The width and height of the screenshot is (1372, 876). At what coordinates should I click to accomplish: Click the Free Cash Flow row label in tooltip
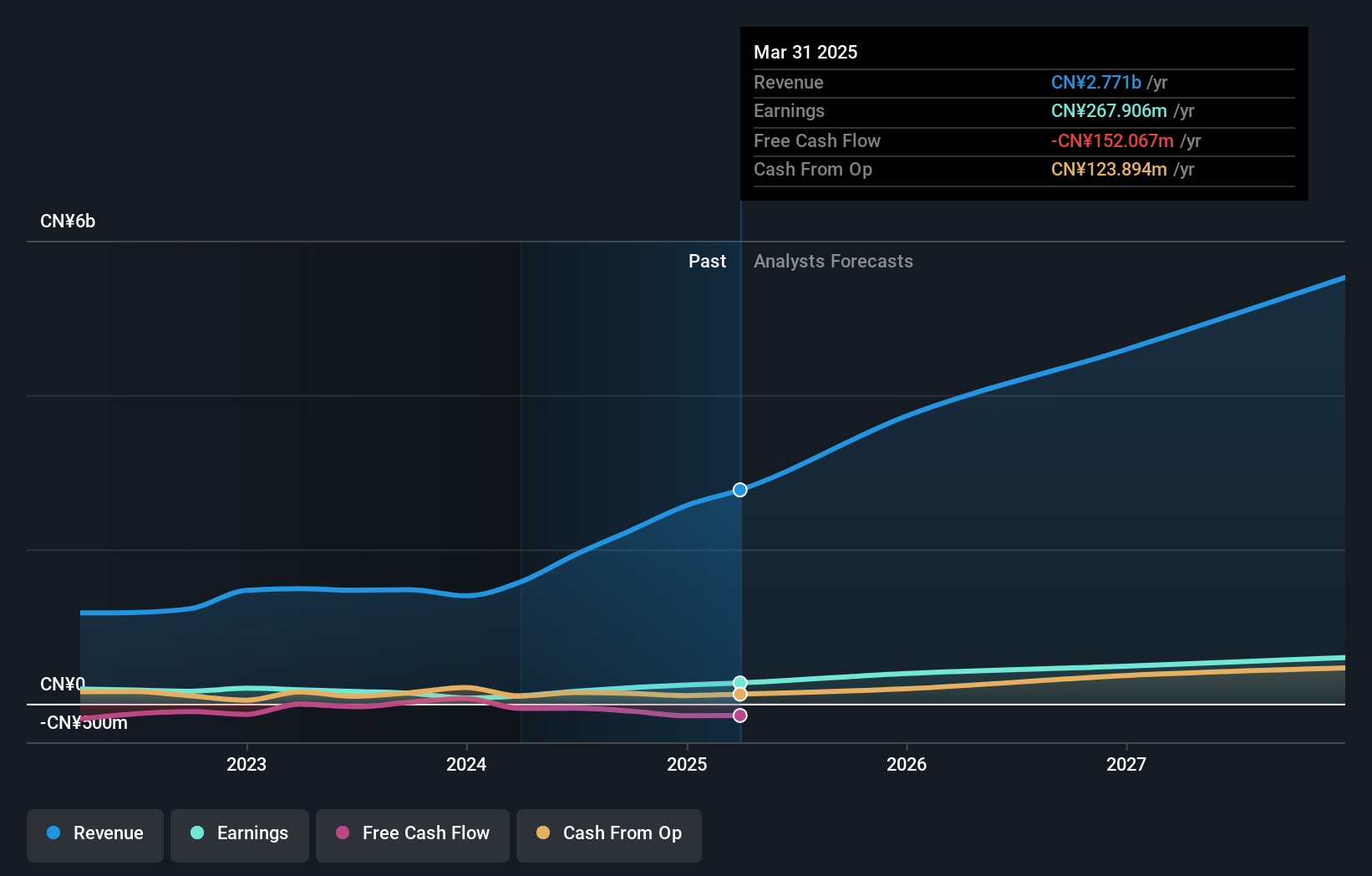point(817,141)
